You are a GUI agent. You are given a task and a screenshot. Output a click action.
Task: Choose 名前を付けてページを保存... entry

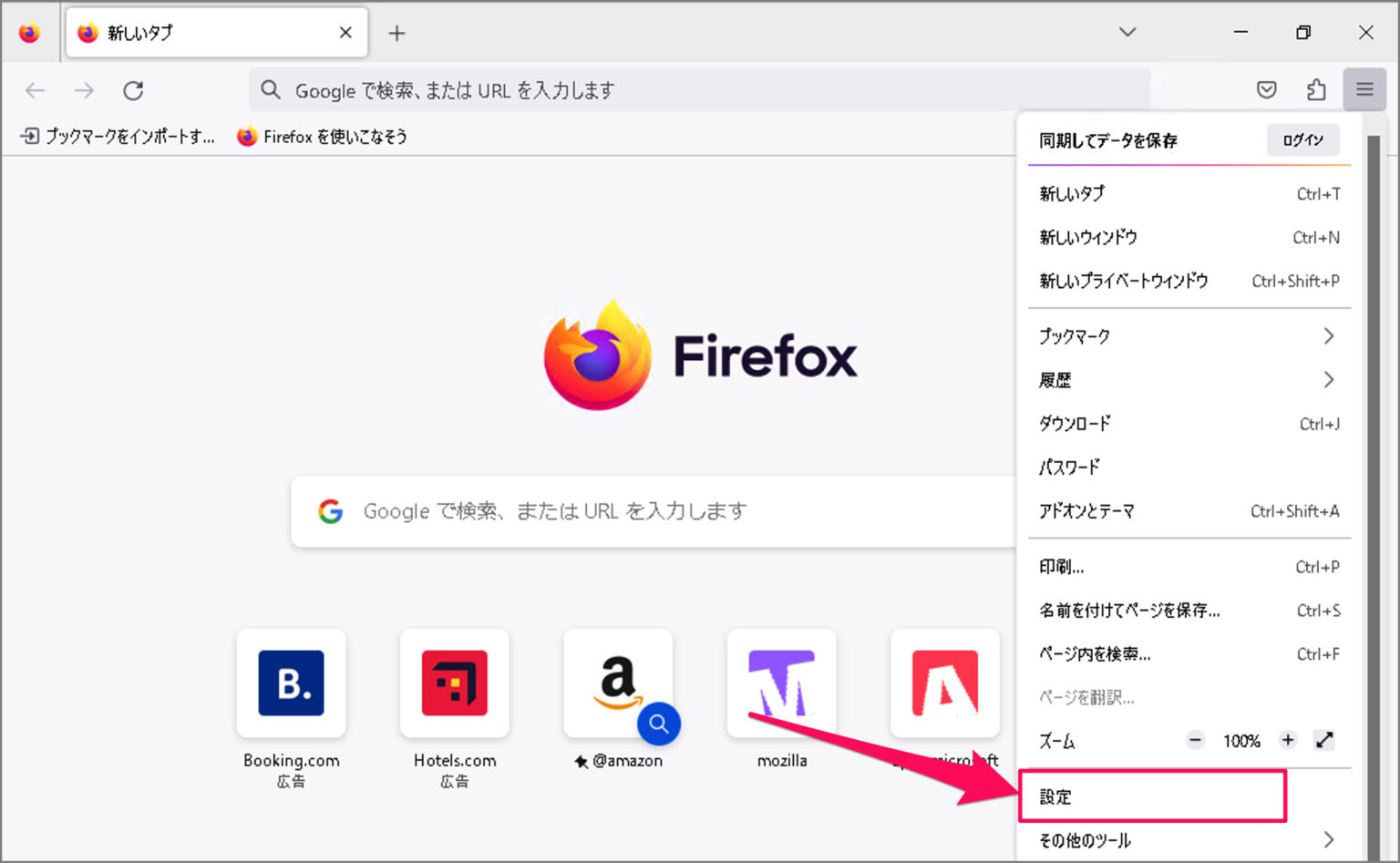pos(1189,611)
